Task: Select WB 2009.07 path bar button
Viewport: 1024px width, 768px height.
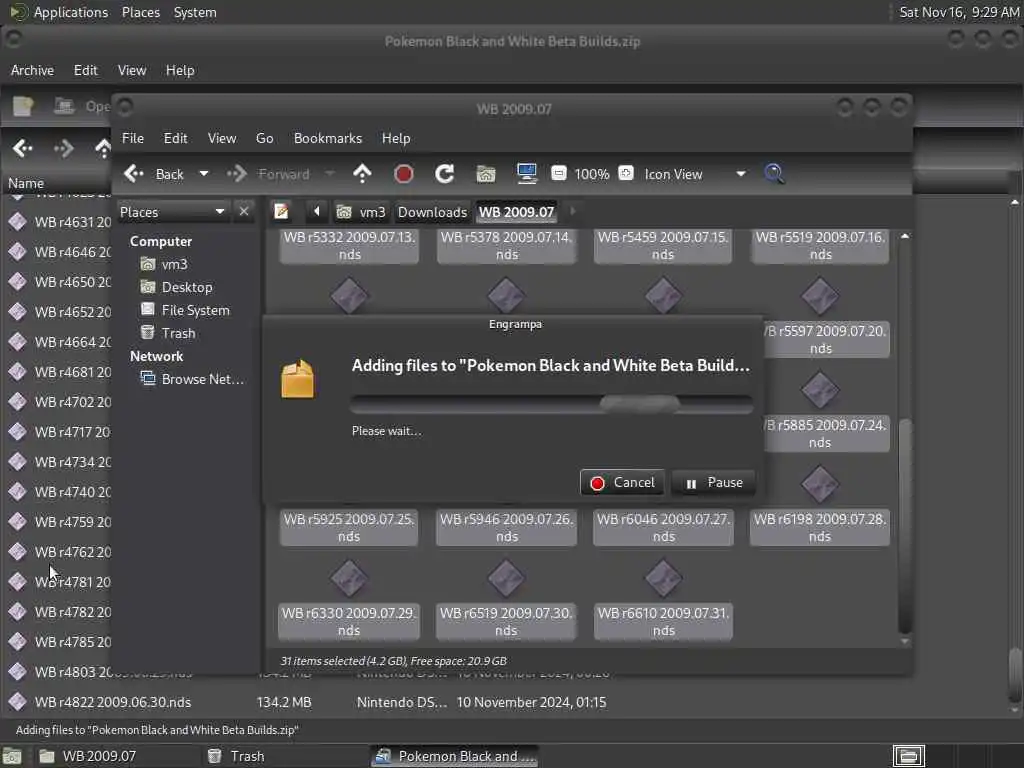Action: [517, 212]
